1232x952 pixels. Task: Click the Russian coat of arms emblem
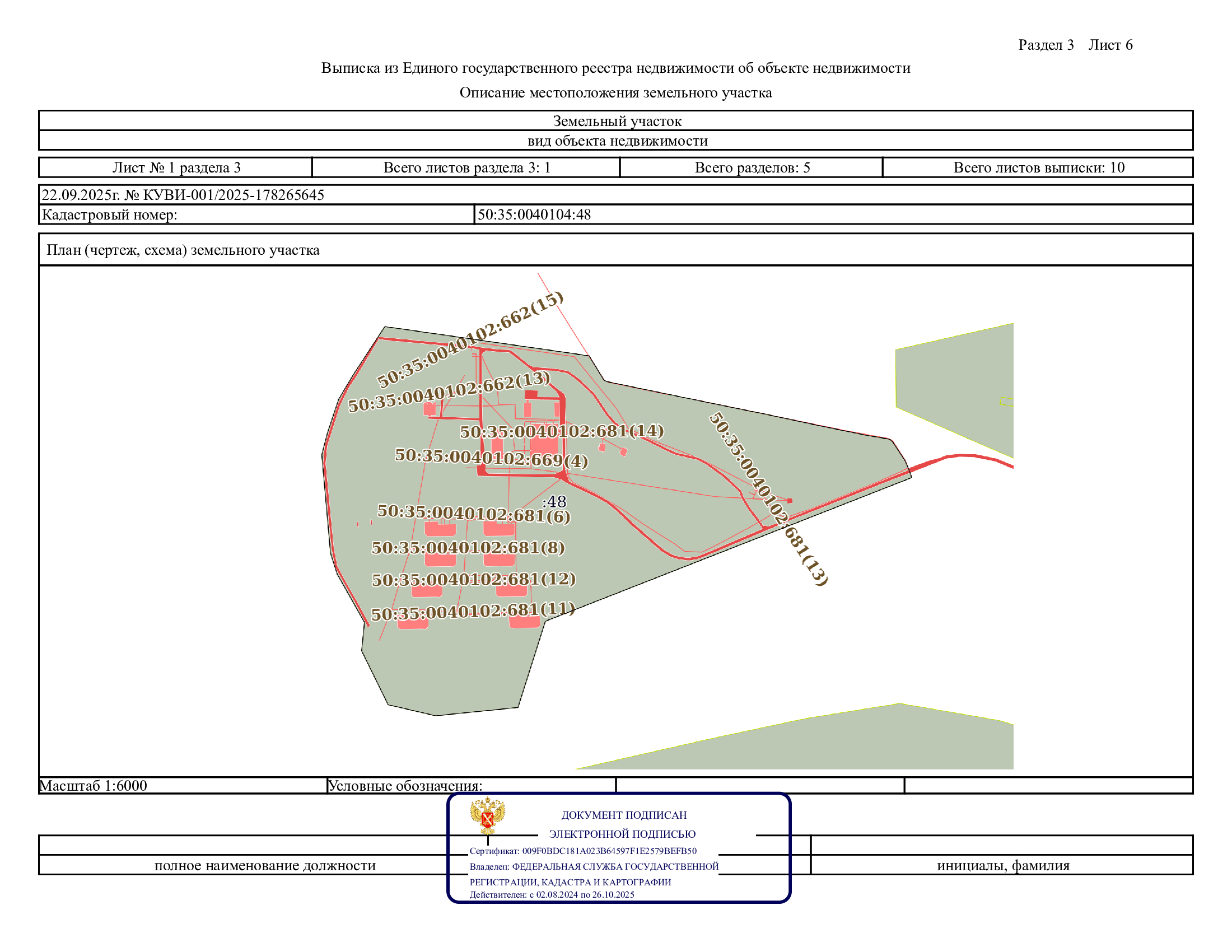(x=487, y=815)
